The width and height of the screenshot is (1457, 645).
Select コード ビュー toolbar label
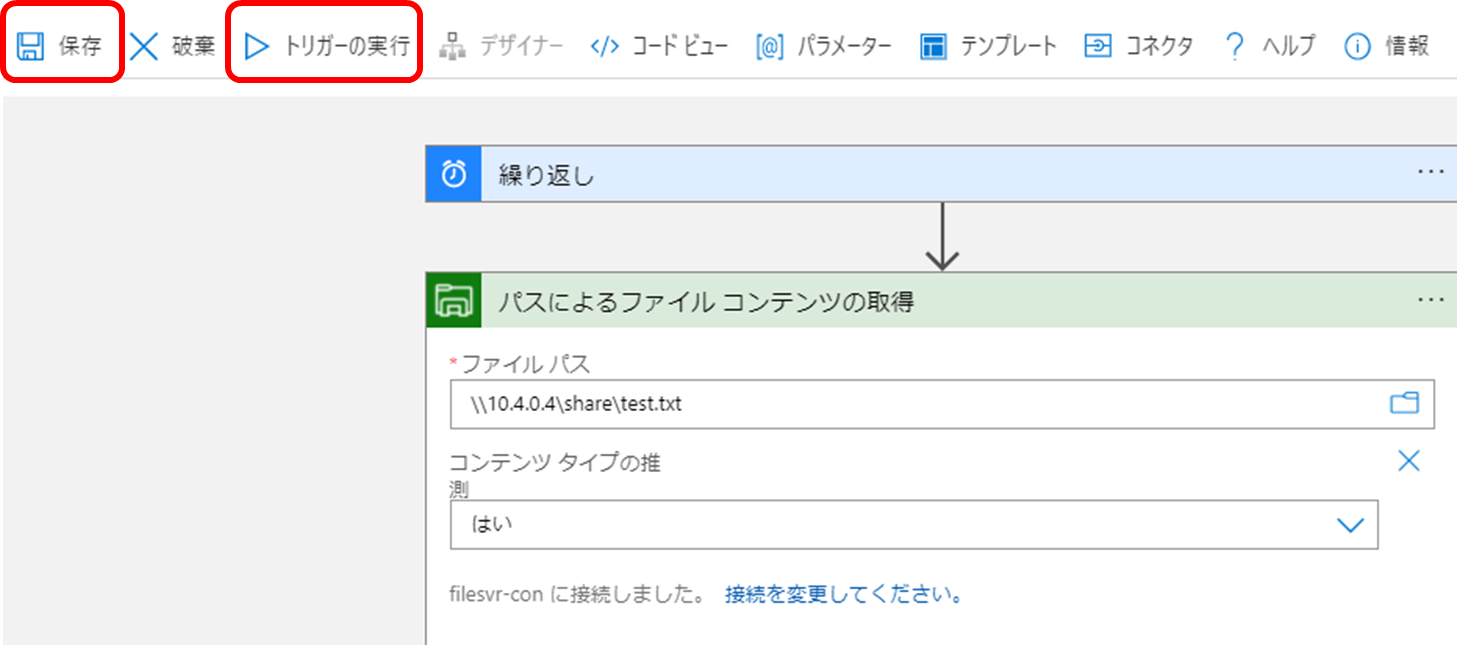[x=680, y=46]
